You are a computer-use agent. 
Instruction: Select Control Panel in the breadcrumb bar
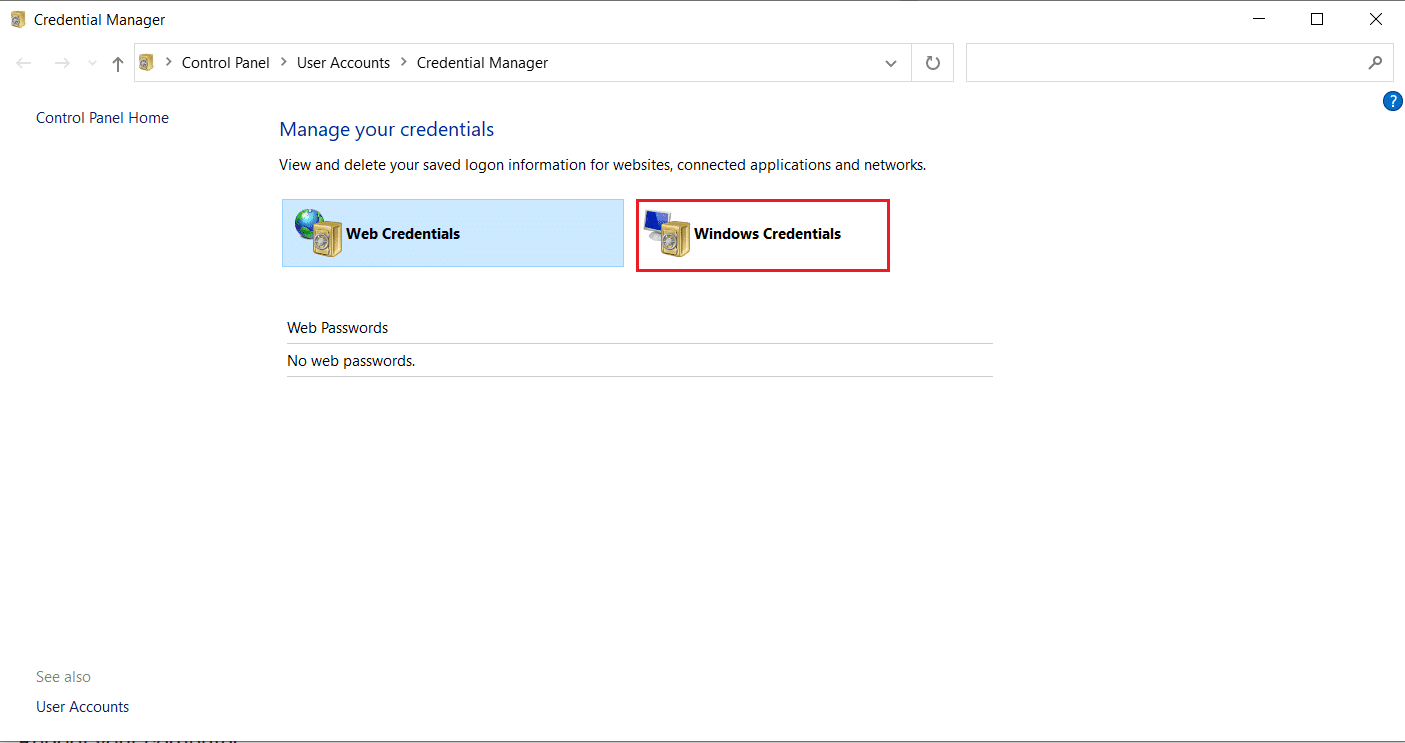click(x=226, y=62)
